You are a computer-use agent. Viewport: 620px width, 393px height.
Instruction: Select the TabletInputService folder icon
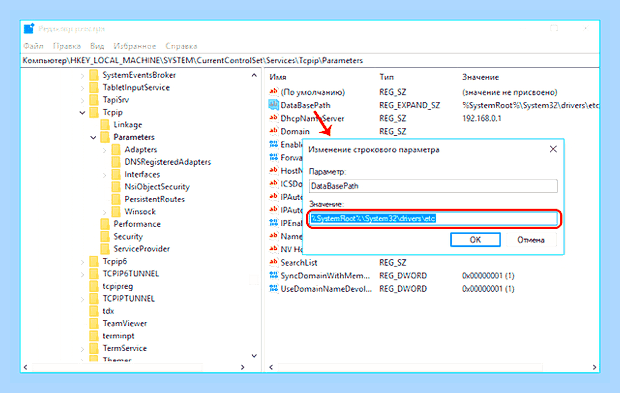pyautogui.click(x=94, y=87)
